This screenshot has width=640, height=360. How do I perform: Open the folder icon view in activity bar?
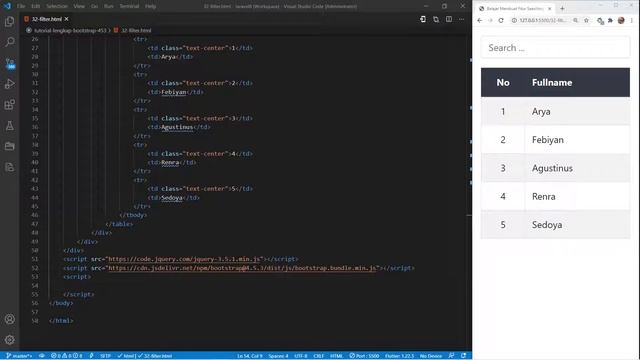coord(9,146)
